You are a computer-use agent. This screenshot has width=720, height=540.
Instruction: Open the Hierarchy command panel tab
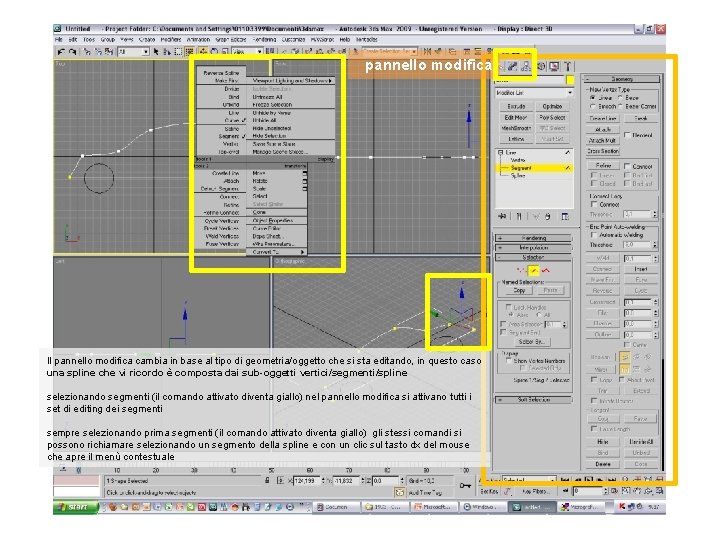click(526, 67)
